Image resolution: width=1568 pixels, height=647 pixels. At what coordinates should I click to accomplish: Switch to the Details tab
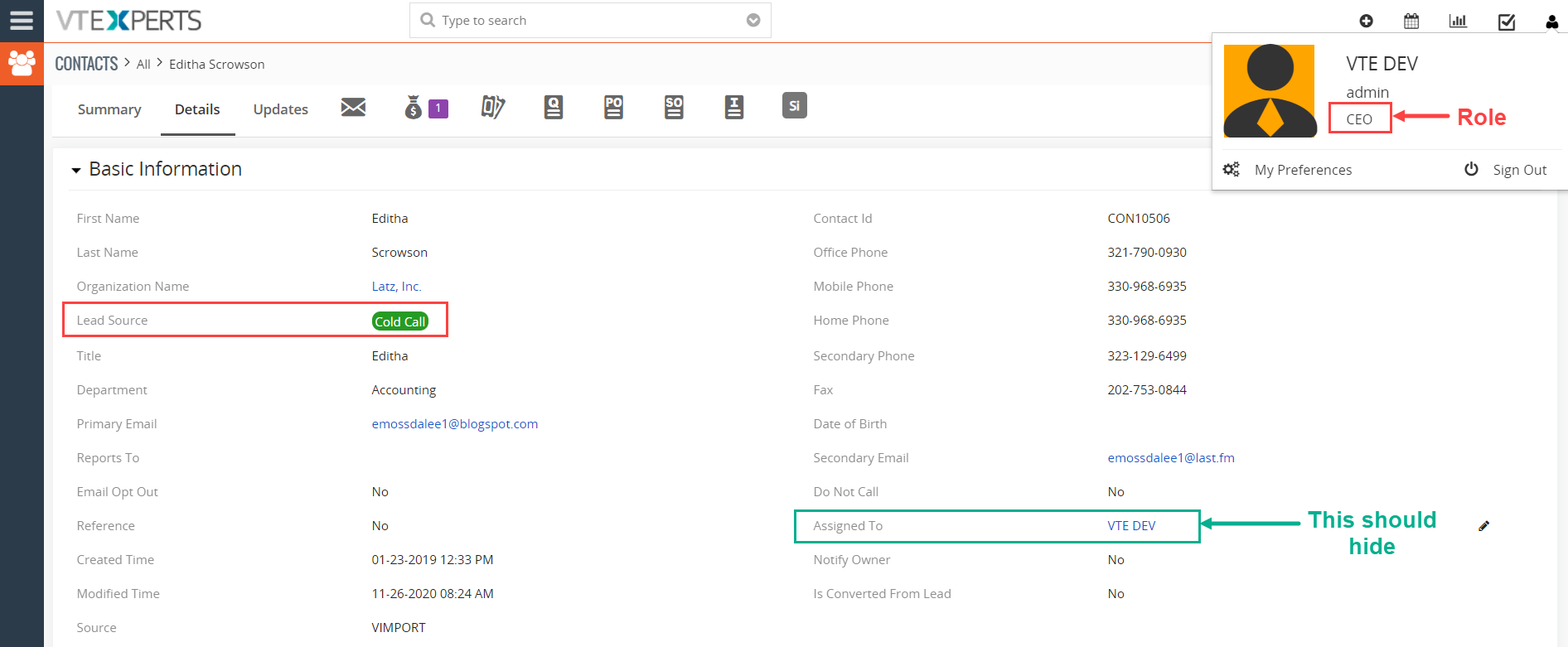click(197, 109)
